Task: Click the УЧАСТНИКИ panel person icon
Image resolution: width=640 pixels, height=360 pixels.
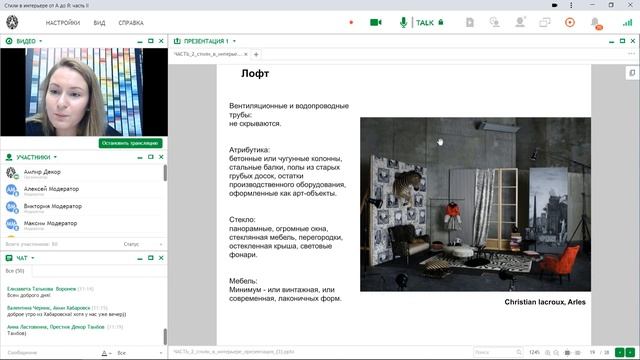Action: coord(9,157)
